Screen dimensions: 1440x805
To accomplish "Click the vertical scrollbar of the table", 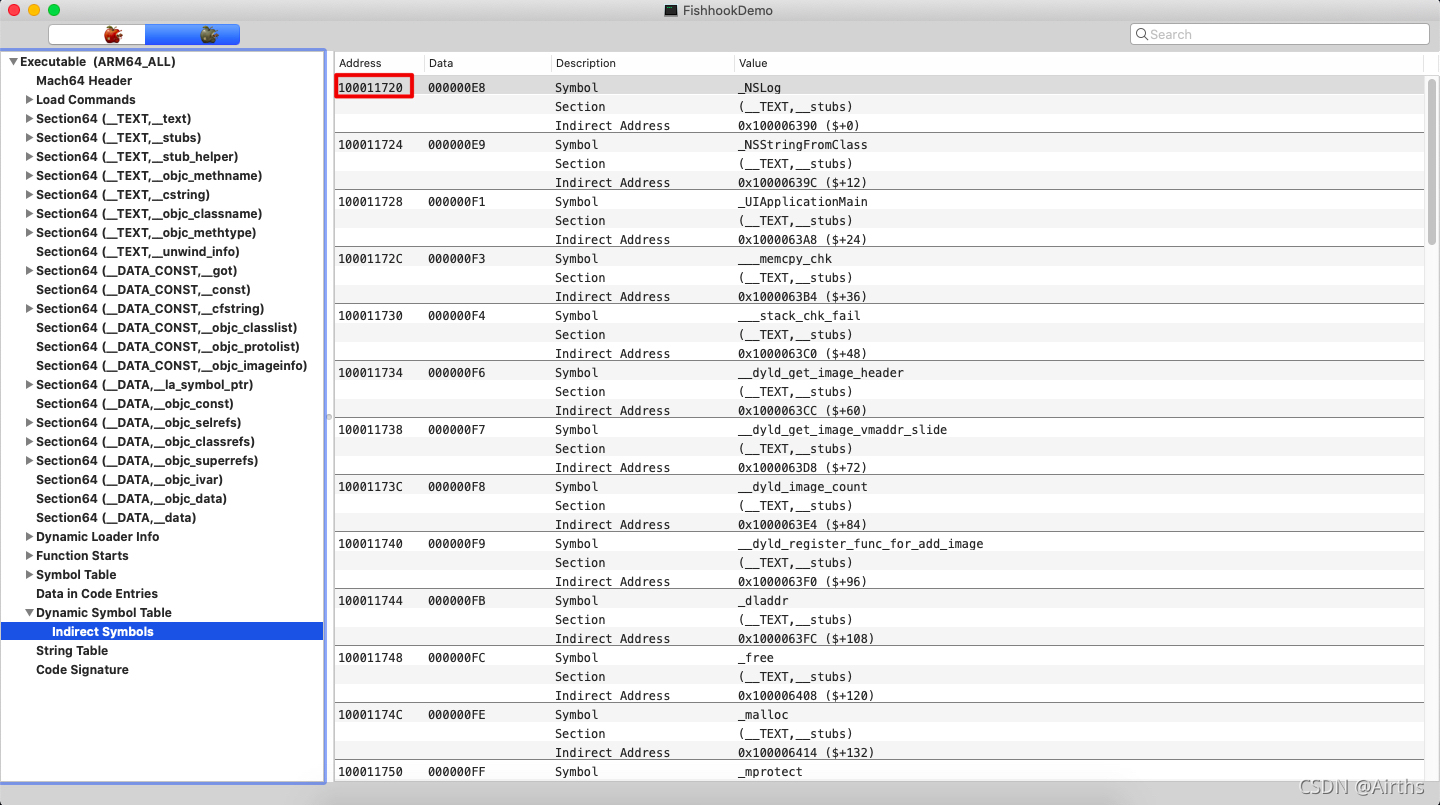I will coord(1432,160).
